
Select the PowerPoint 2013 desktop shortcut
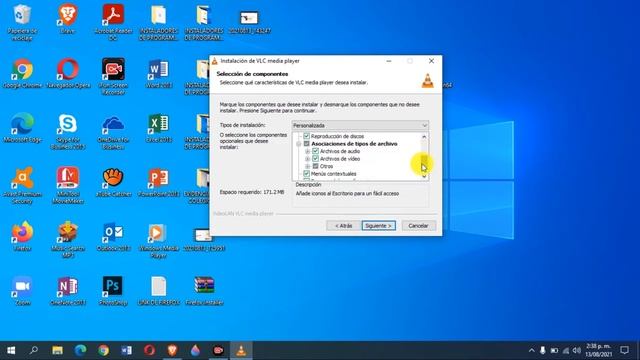click(x=159, y=182)
